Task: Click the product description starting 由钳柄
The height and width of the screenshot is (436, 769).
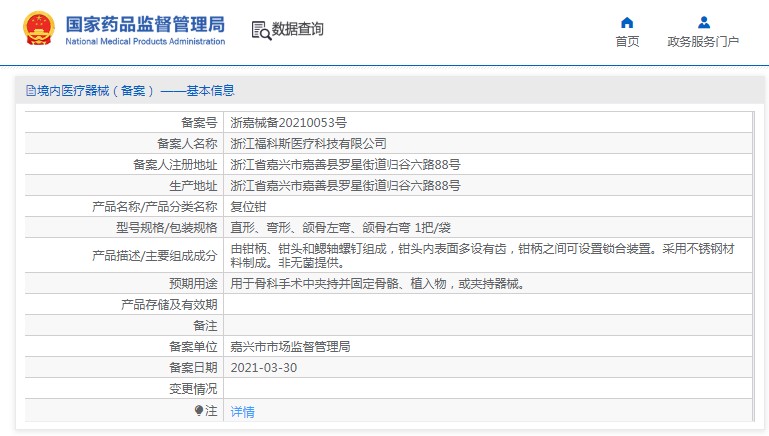Action: point(483,256)
